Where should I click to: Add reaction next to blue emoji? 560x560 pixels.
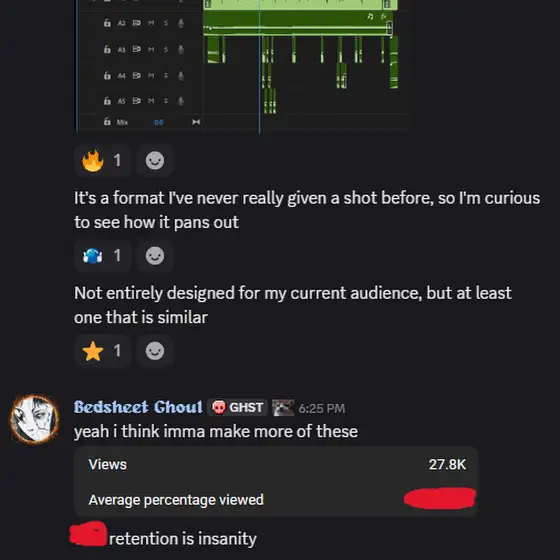point(155,256)
